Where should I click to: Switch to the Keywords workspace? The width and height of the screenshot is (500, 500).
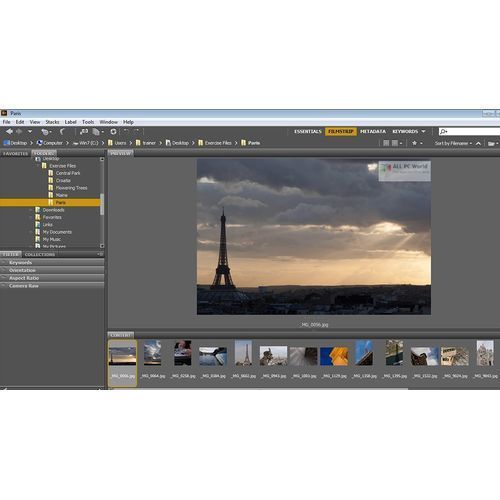pyautogui.click(x=405, y=131)
